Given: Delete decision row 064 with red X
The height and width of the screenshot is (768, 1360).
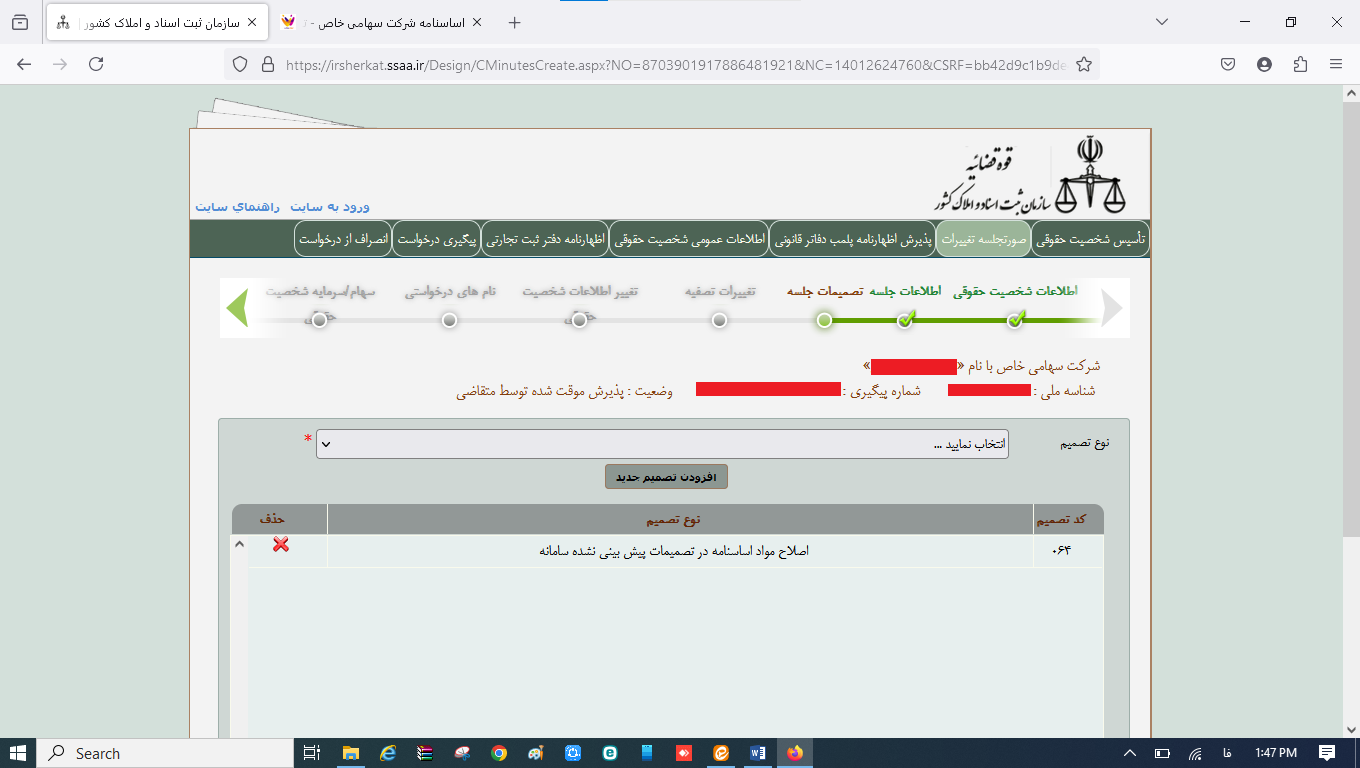Looking at the screenshot, I should (x=281, y=545).
